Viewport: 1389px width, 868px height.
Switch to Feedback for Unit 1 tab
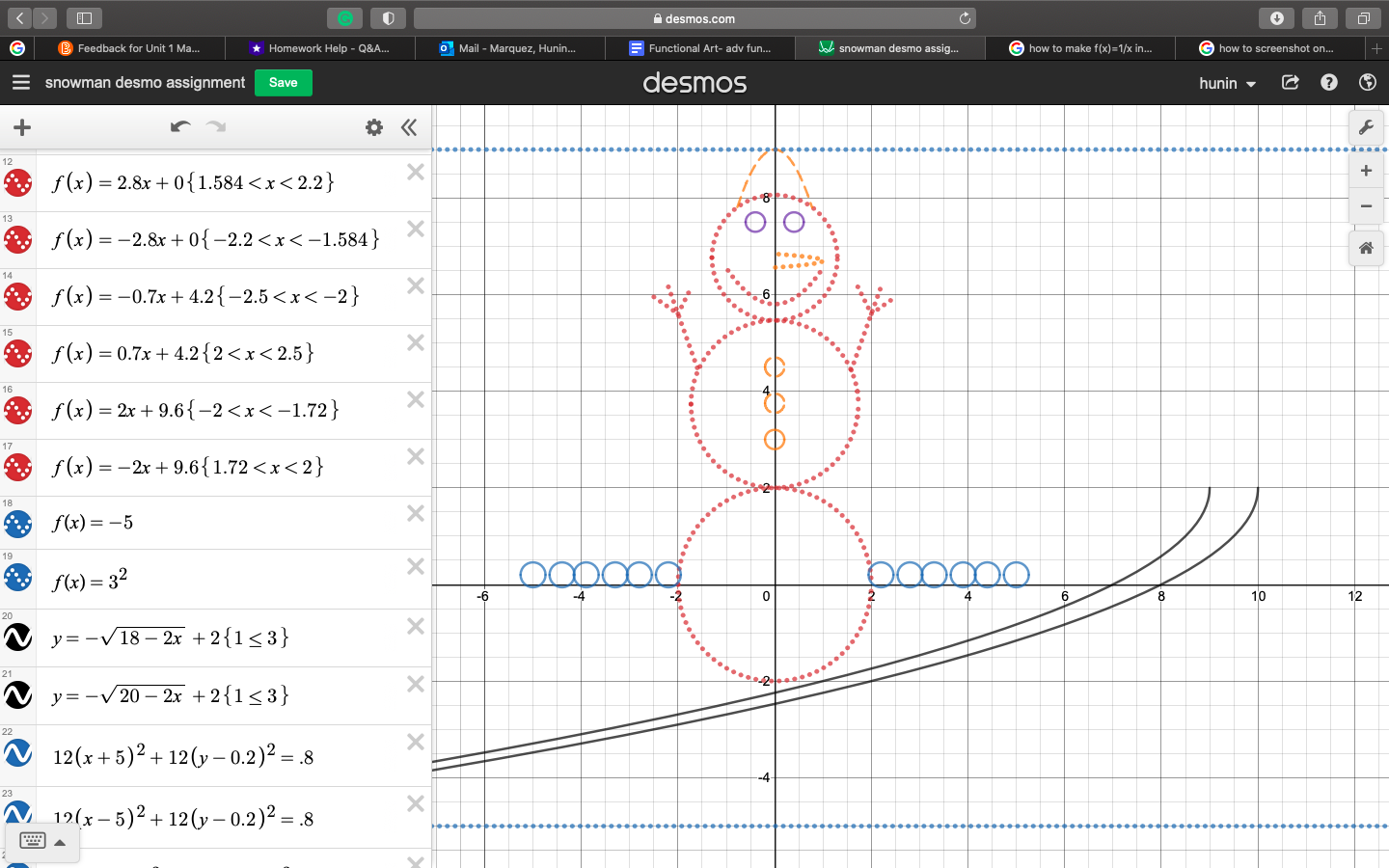(x=130, y=48)
